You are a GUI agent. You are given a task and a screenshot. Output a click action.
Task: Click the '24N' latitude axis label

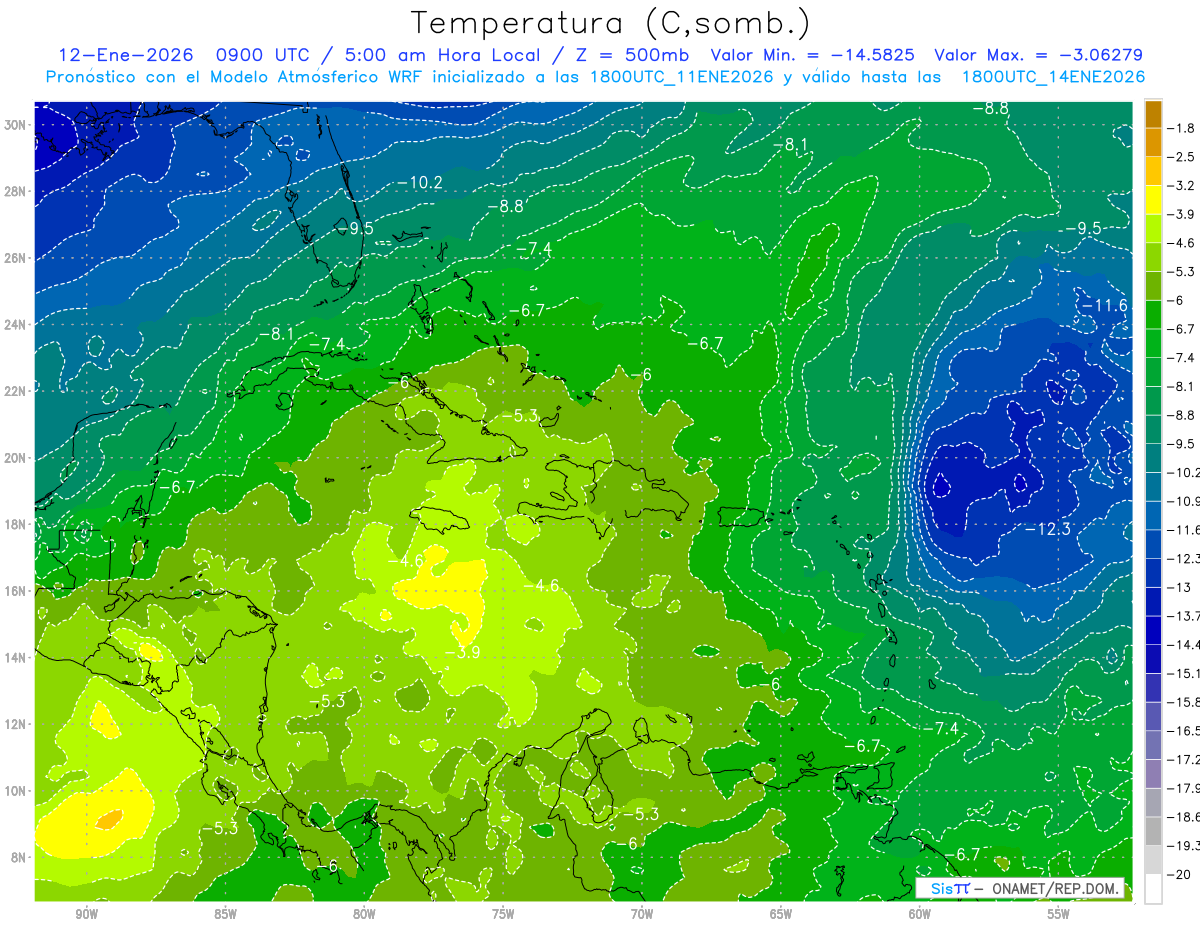pos(15,324)
